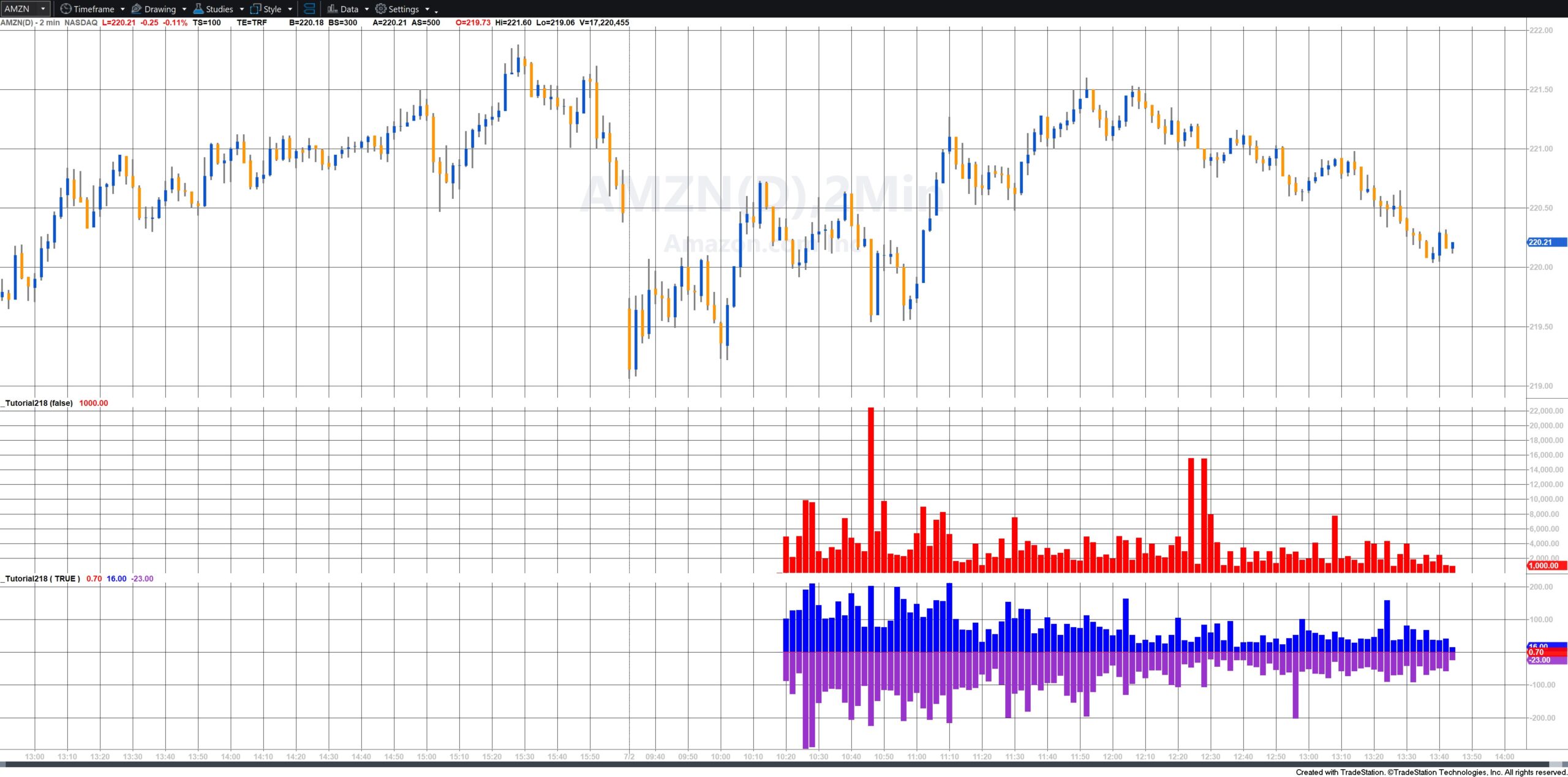
Task: Click the 22,000.00 volume axis label
Action: point(1546,411)
